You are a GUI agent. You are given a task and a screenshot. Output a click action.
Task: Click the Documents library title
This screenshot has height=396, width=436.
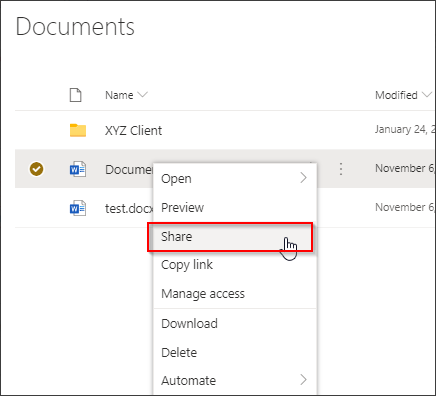point(75,27)
